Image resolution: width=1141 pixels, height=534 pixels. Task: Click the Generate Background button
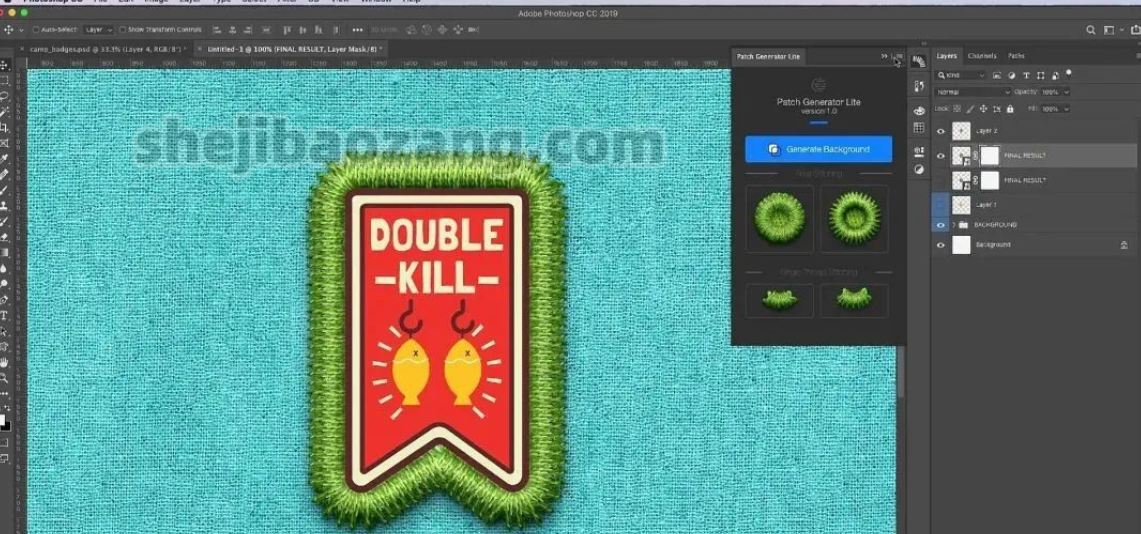(819, 149)
